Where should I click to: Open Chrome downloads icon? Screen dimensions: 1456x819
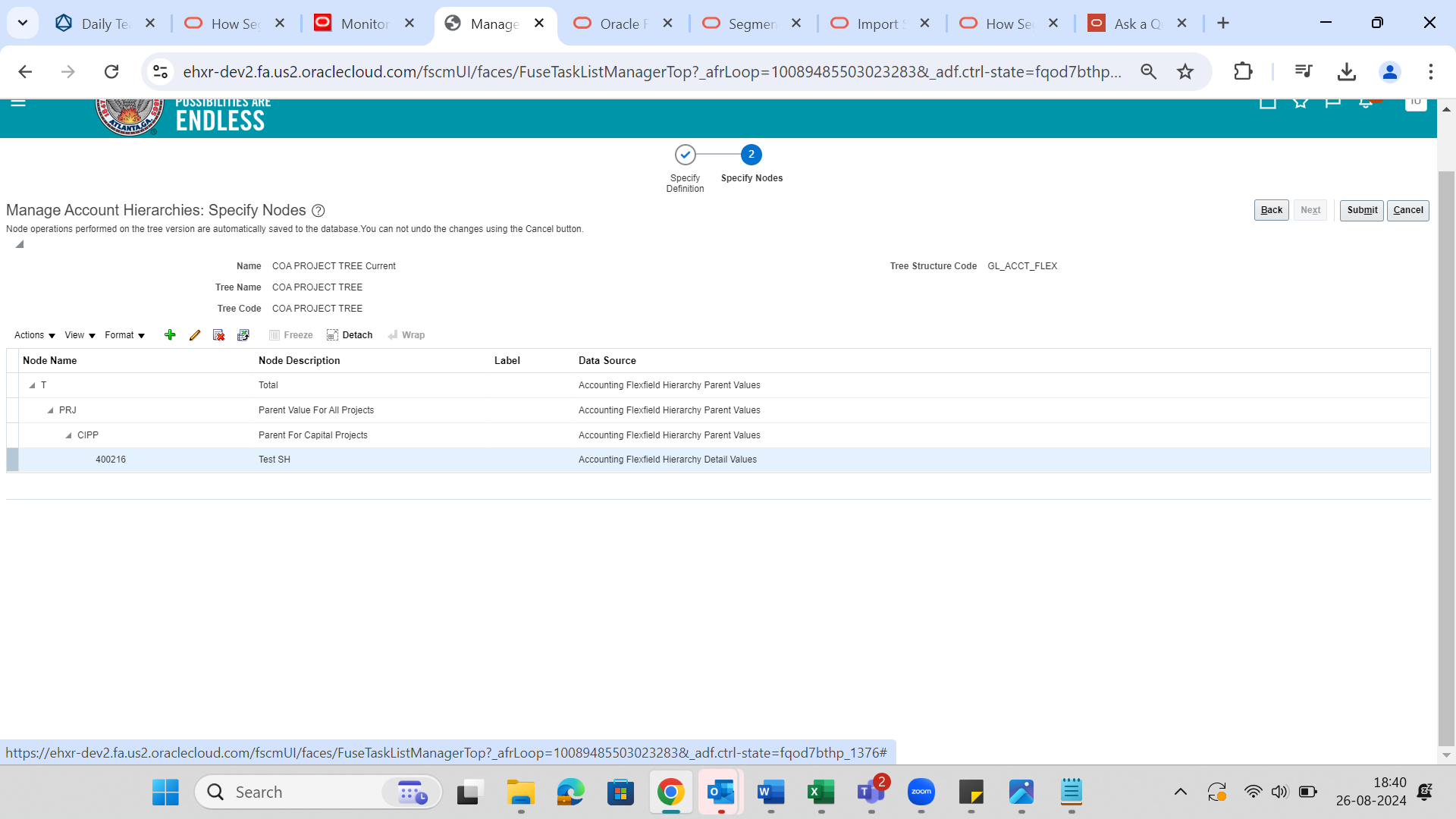click(1347, 72)
